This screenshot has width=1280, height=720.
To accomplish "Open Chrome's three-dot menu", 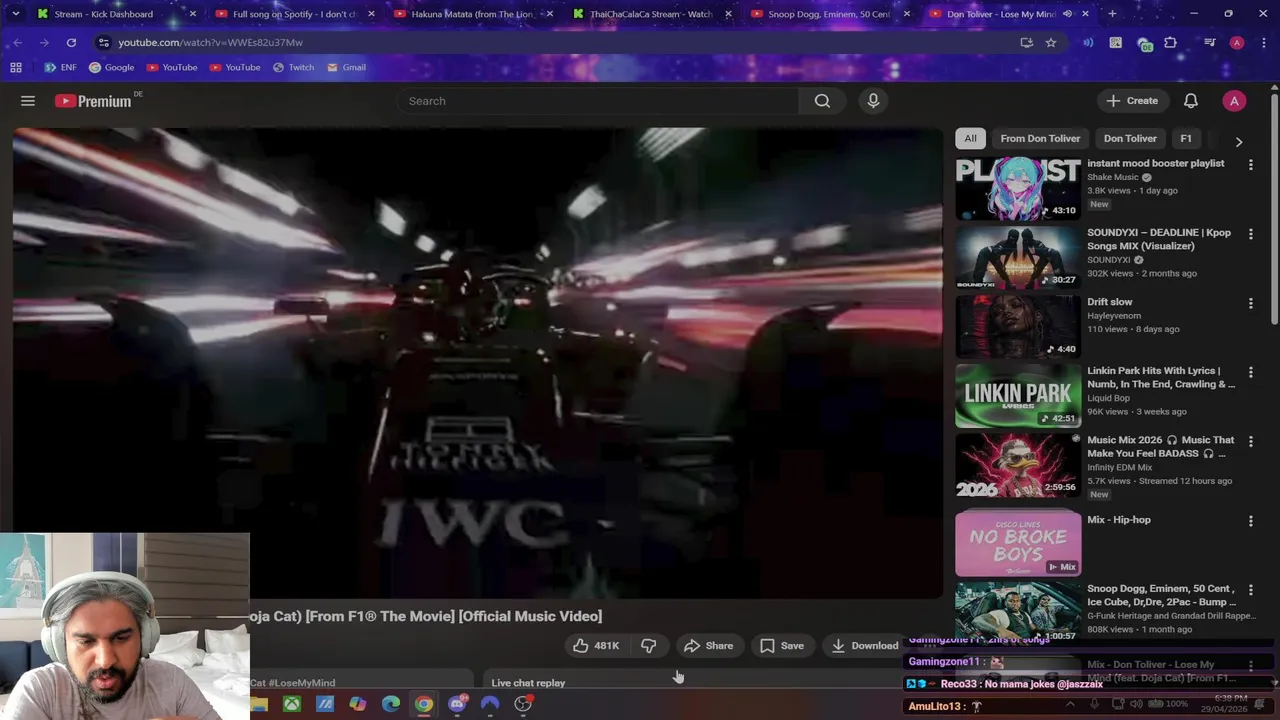I will click(1263, 42).
